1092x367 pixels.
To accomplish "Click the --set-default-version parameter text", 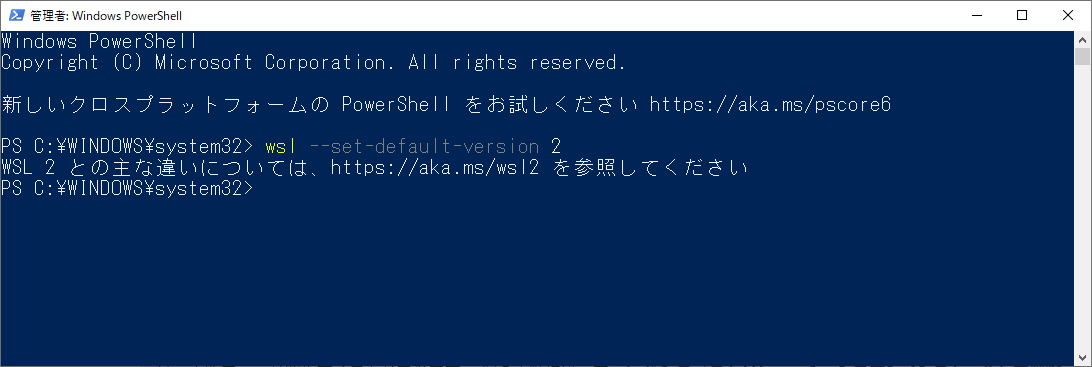I will click(x=424, y=147).
